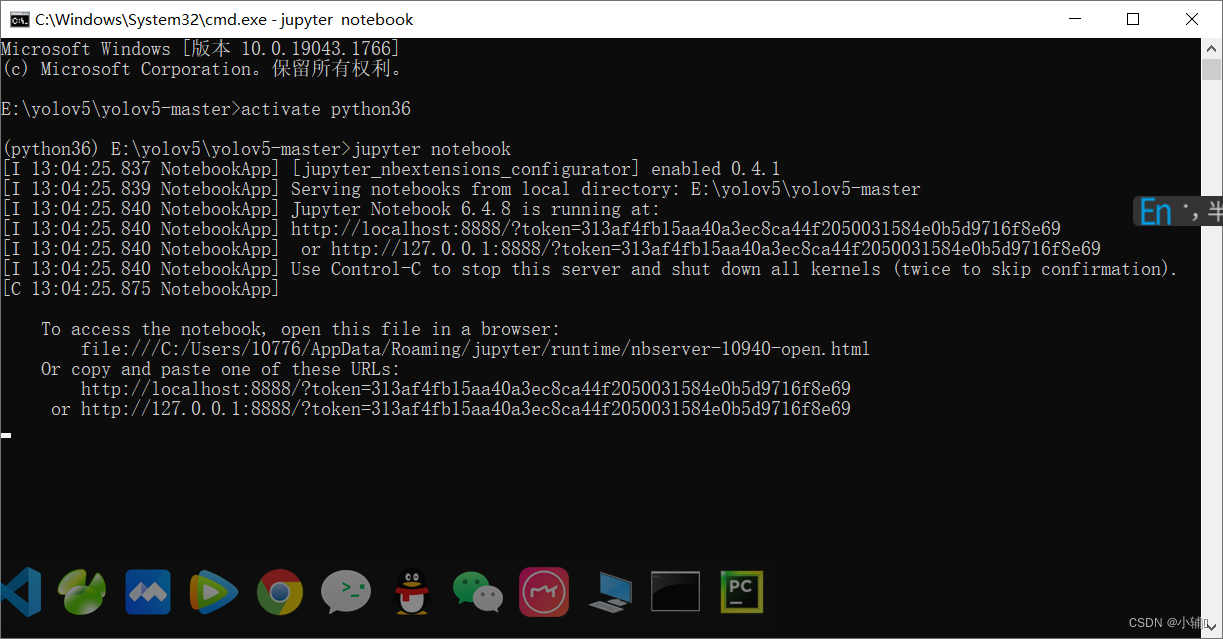Maximize the cmd.exe window
Viewport: 1223px width, 639px height.
click(x=1133, y=19)
